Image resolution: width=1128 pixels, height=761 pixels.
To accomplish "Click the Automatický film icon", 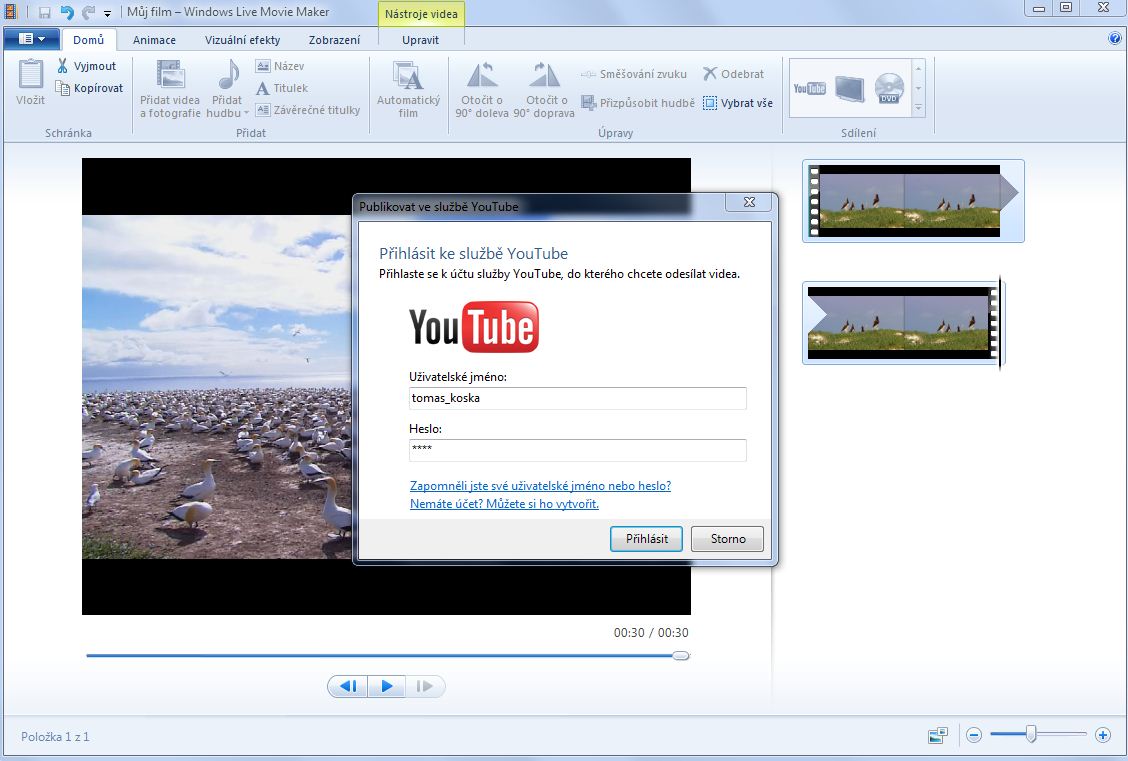I will [x=408, y=76].
